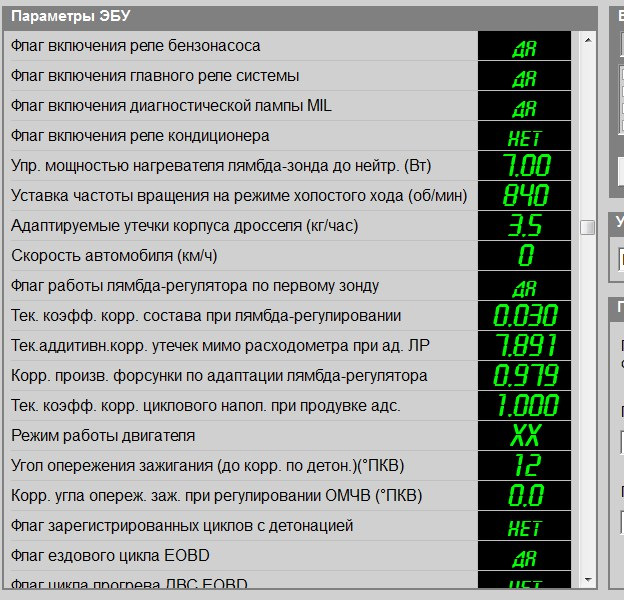
Task: Select the lambda regulator first probe flag
Action: 240,286
